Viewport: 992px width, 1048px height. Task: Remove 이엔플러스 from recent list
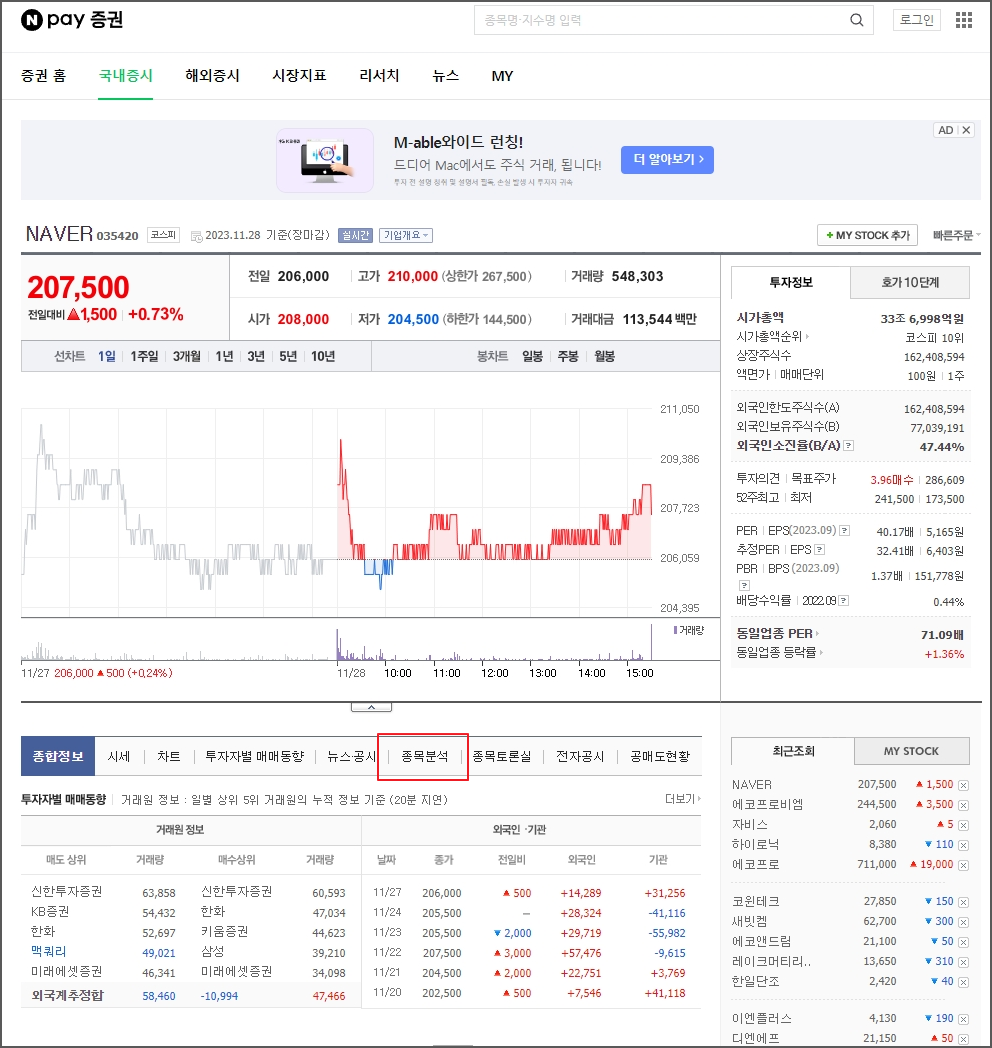tap(963, 1019)
